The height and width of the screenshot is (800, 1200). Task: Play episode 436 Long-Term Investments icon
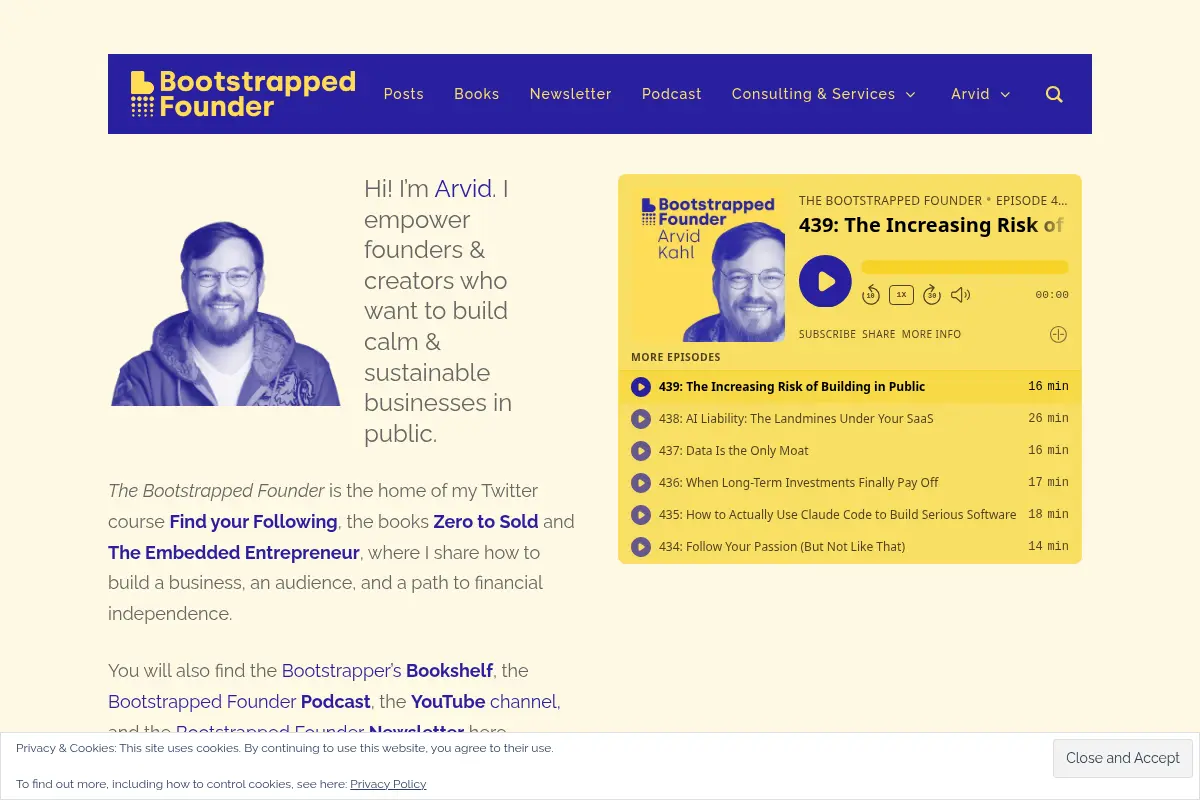(x=641, y=483)
